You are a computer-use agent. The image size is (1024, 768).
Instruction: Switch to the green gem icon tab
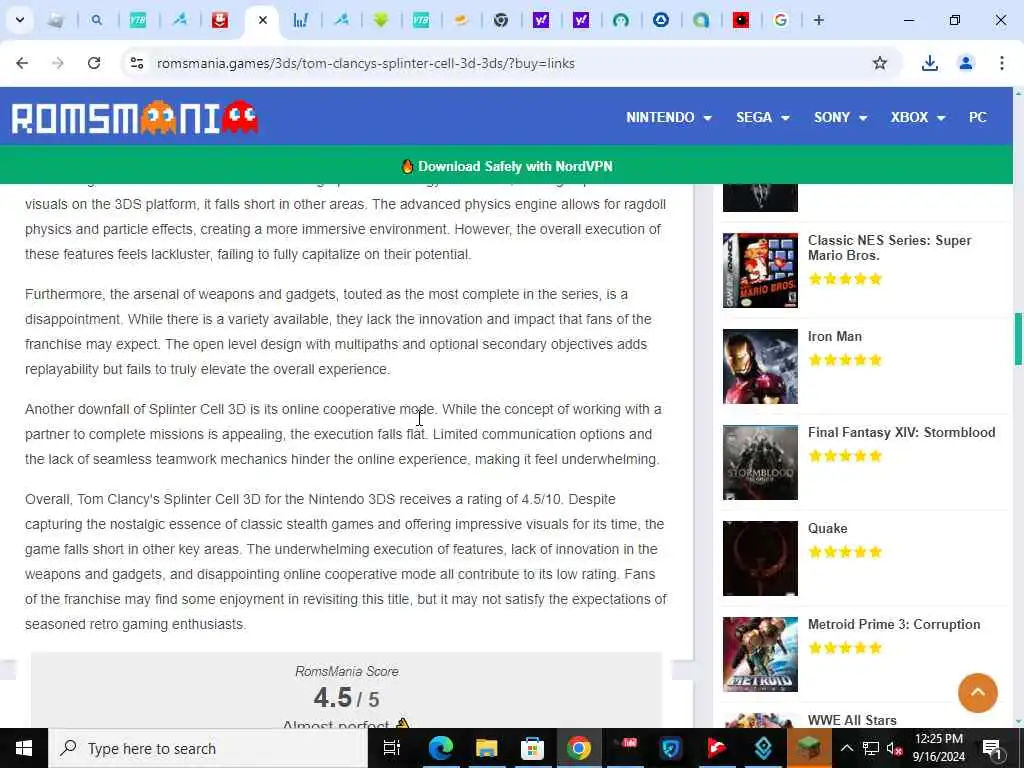pyautogui.click(x=381, y=20)
